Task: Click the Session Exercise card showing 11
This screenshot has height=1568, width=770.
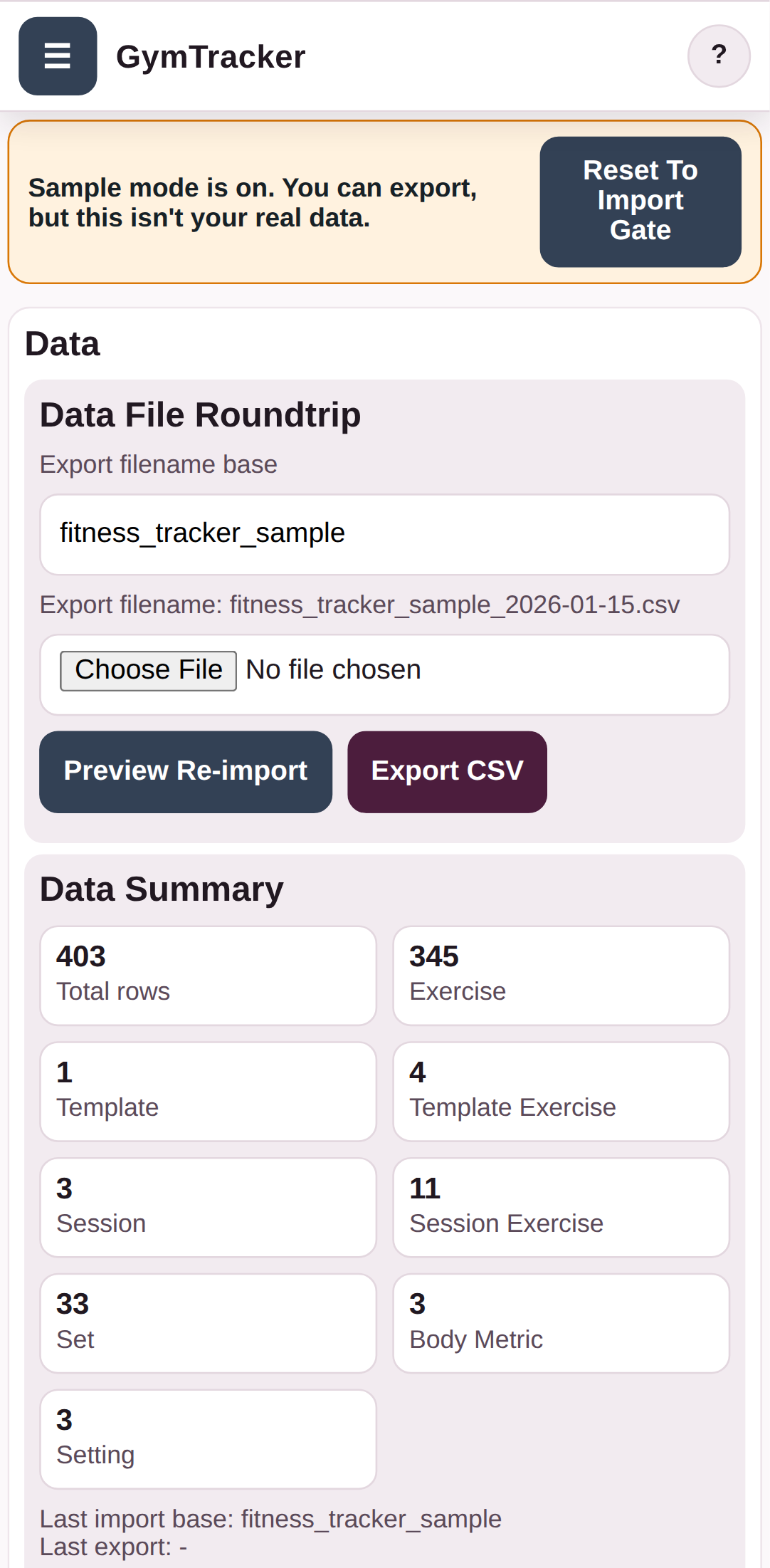Action: pos(561,1207)
